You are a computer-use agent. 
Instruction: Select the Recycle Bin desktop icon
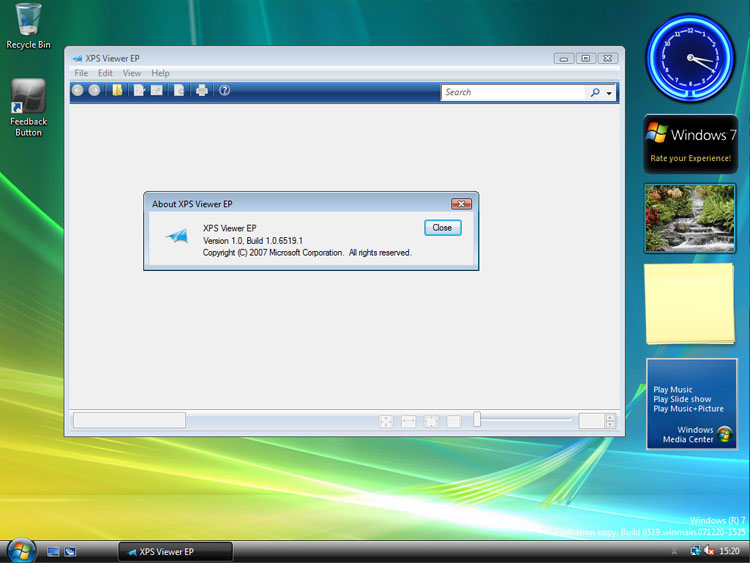point(28,26)
